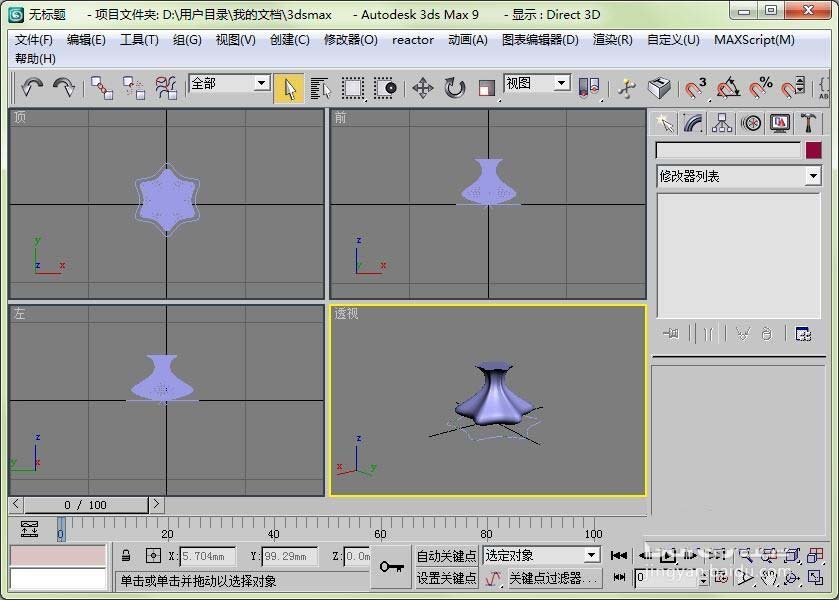
Task: Open the Utilities hammer panel
Action: tap(809, 123)
